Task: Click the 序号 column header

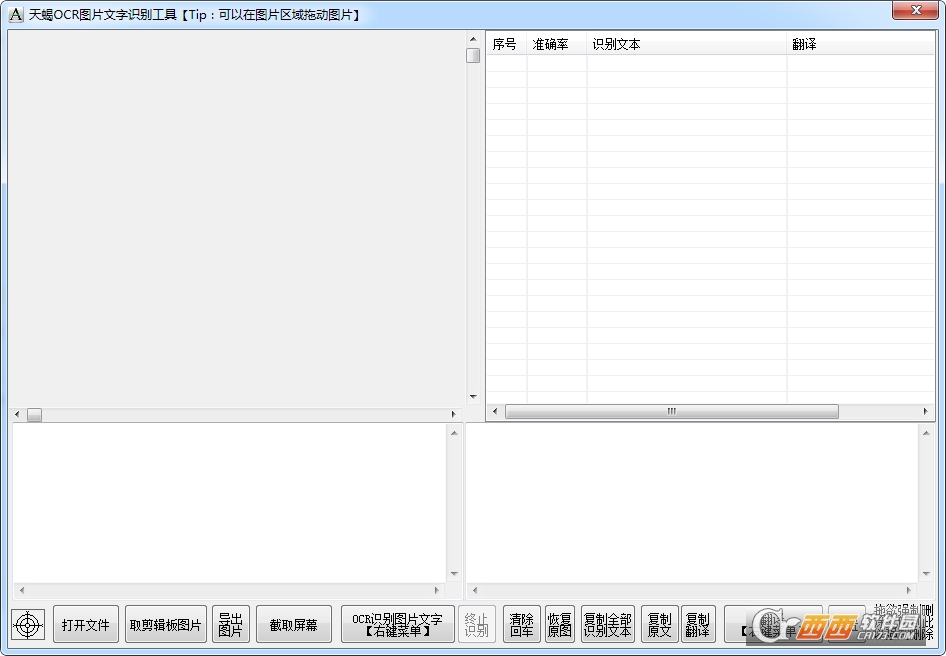Action: pyautogui.click(x=505, y=44)
